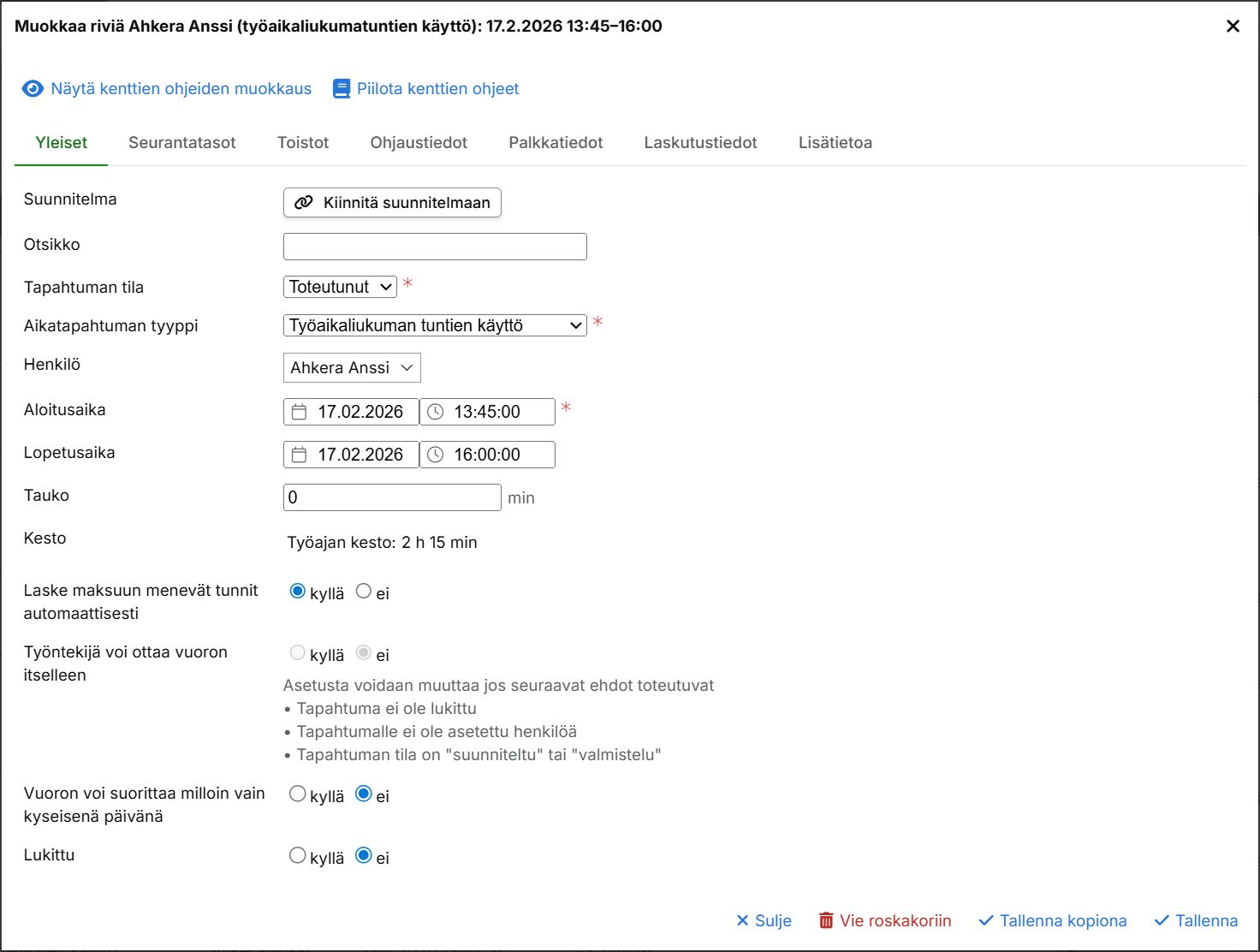The height and width of the screenshot is (952, 1260).
Task: Select 'kyllä' for Vuoron voi suorittaa milloin vain
Action: click(297, 794)
